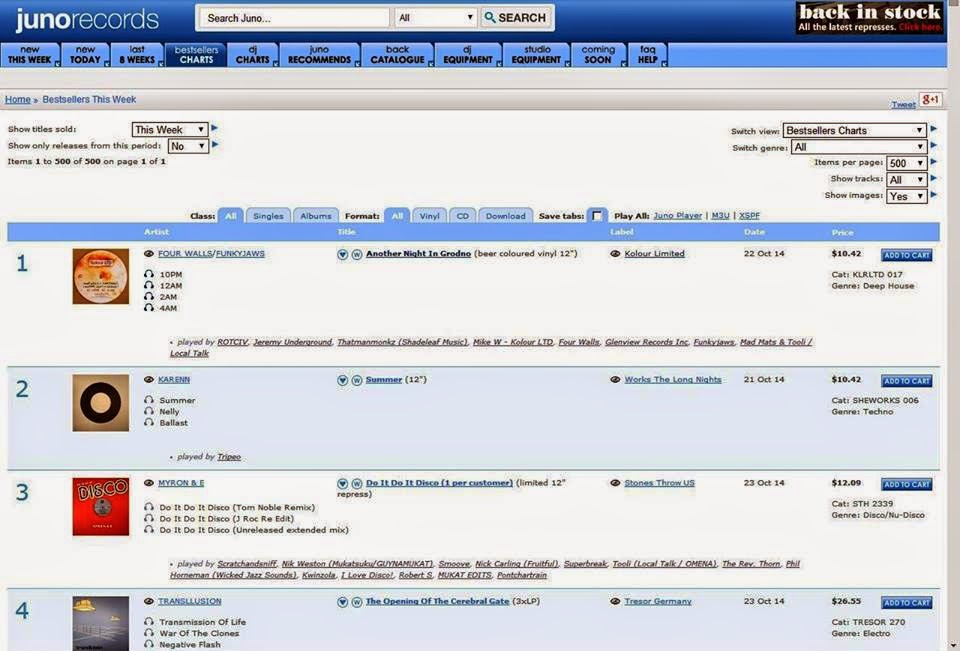
Task: Click eye icon beside Tresor Germany label
Action: pos(615,601)
